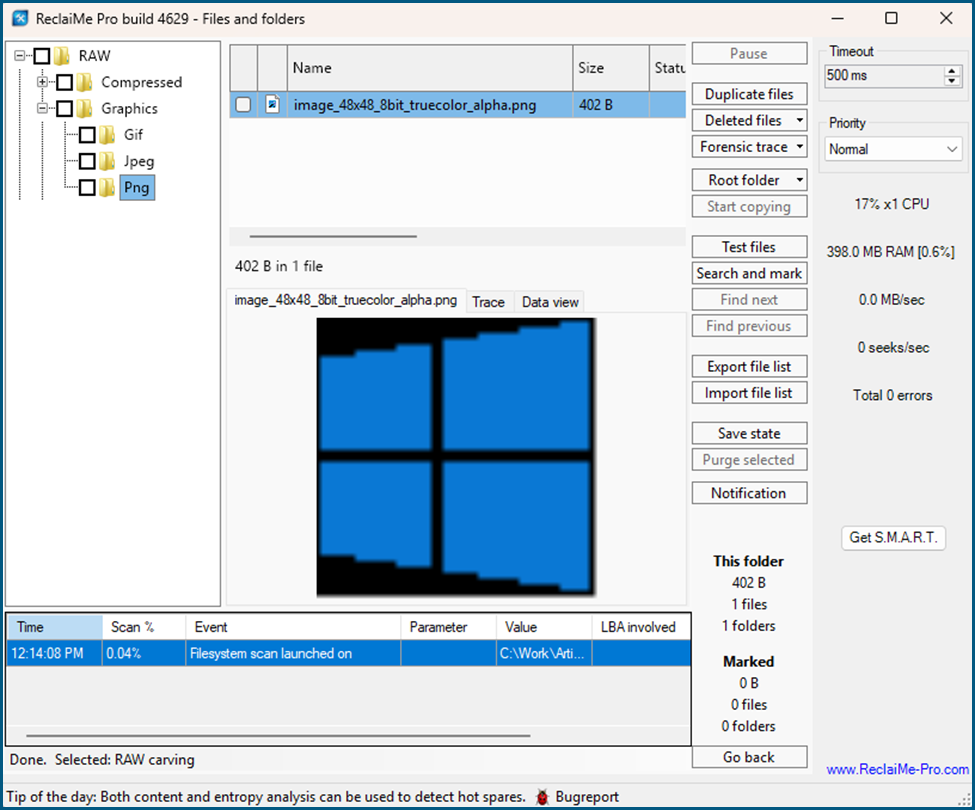Click the PNG file type icon in list

(272, 104)
